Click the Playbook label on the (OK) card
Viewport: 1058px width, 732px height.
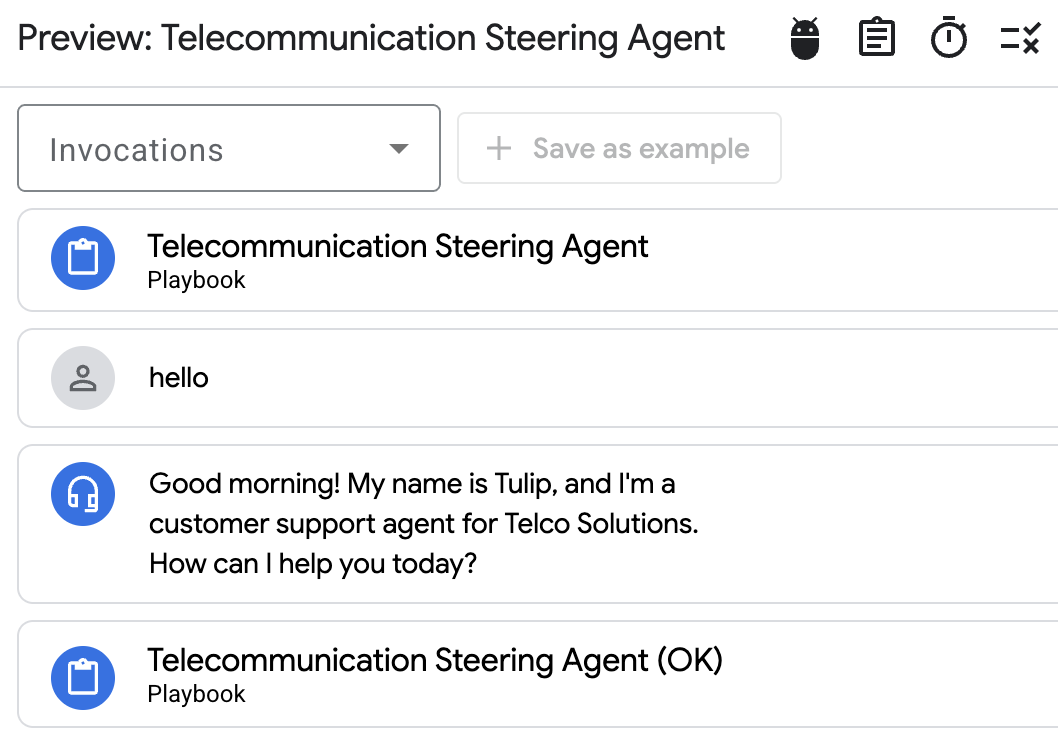click(196, 694)
